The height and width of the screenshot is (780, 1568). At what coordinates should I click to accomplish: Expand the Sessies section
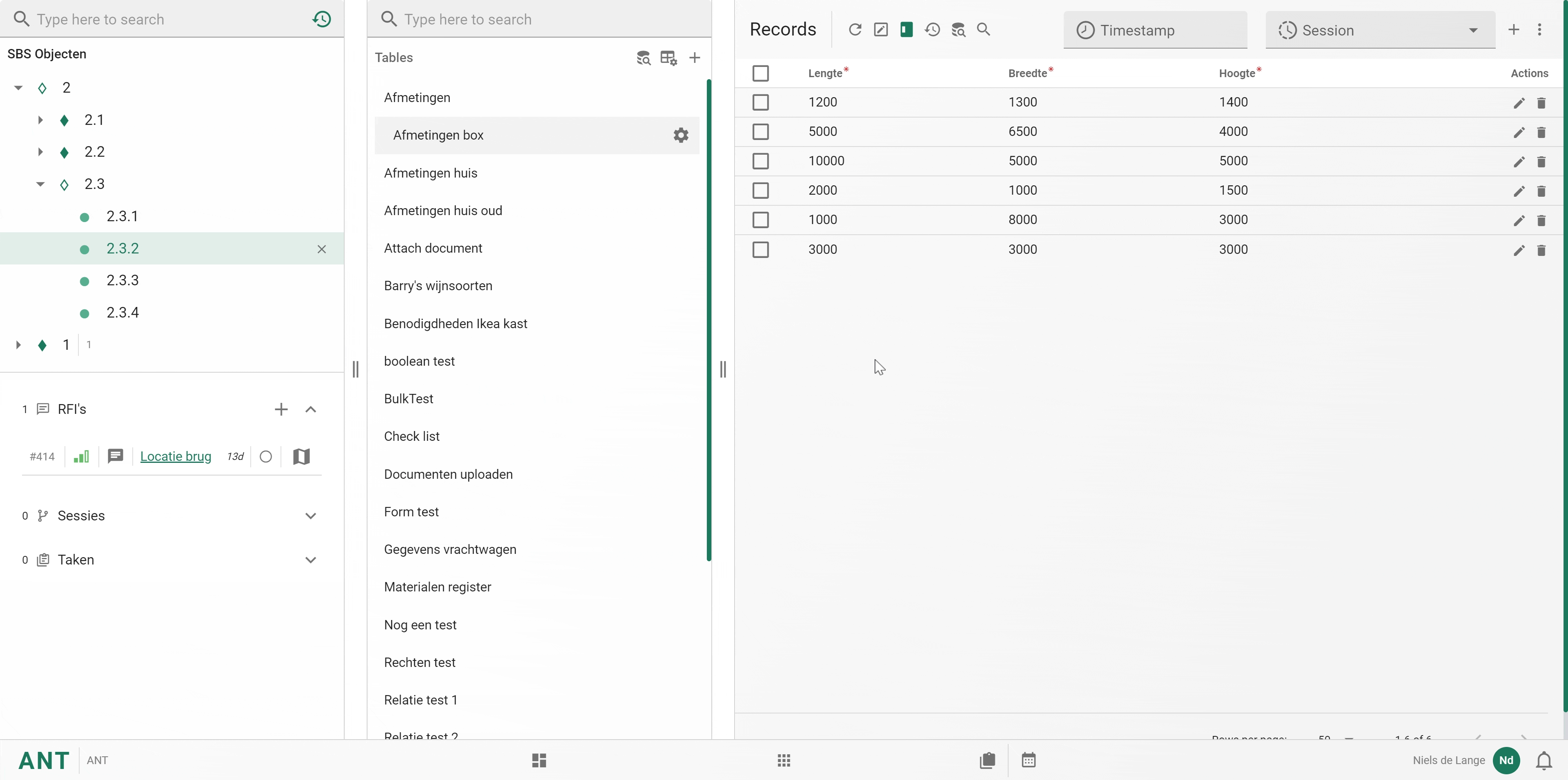pyautogui.click(x=310, y=516)
